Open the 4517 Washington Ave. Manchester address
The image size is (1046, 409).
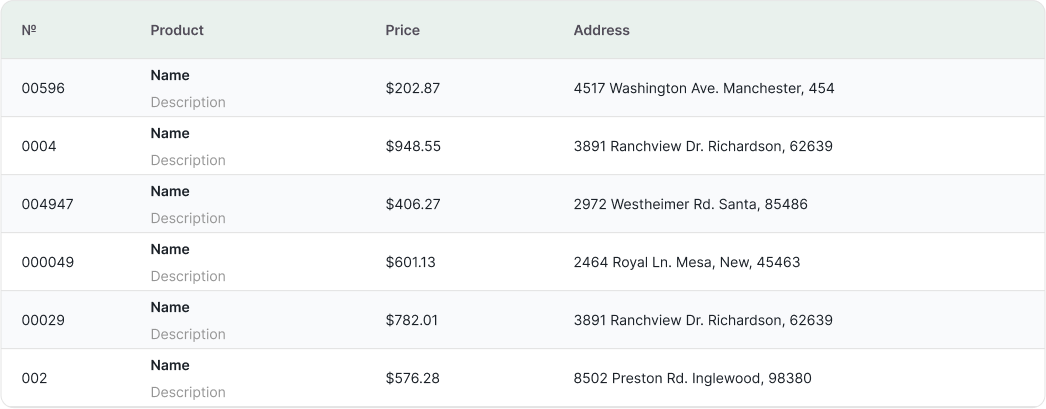704,88
